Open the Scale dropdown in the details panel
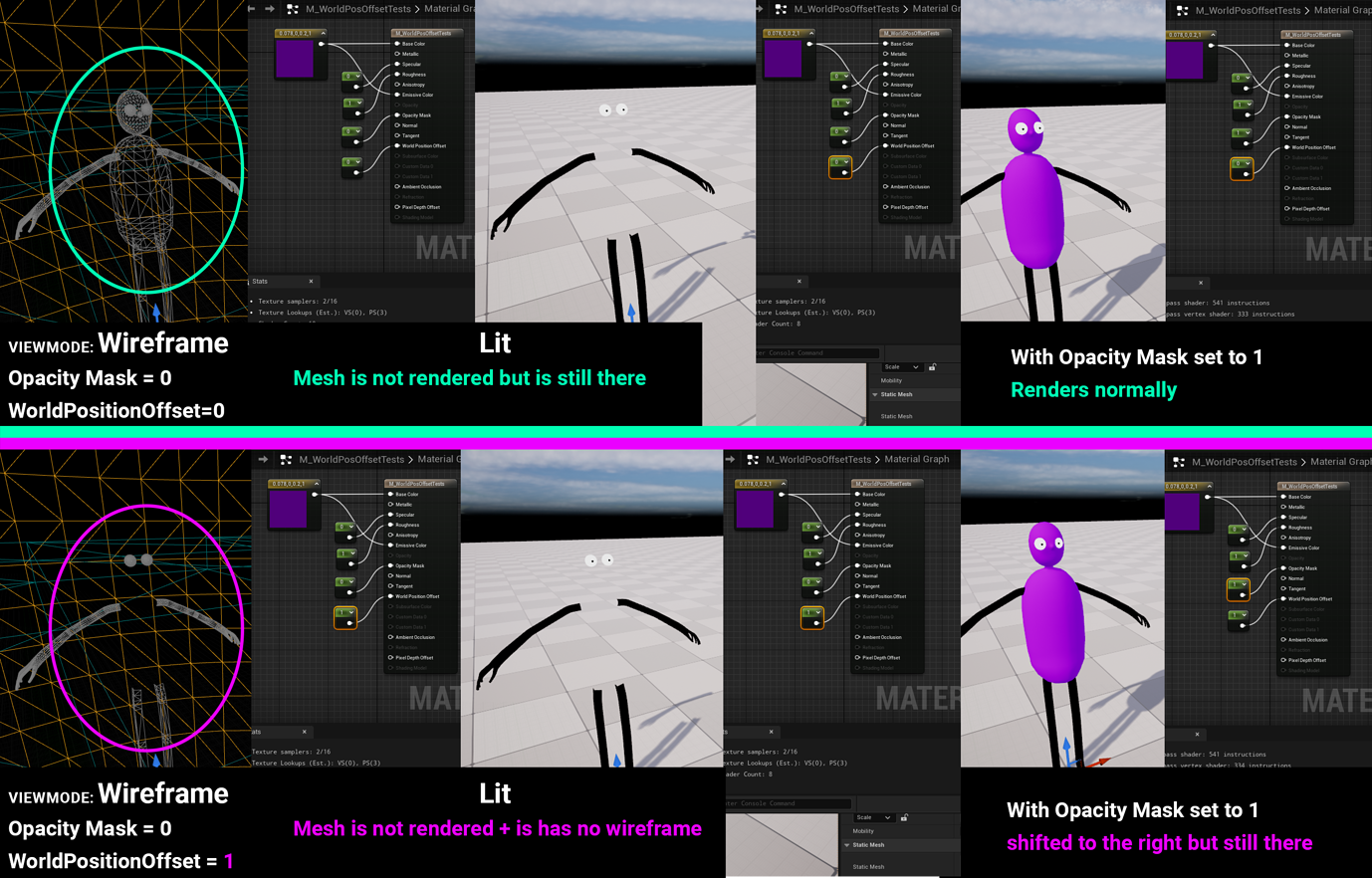 (902, 367)
